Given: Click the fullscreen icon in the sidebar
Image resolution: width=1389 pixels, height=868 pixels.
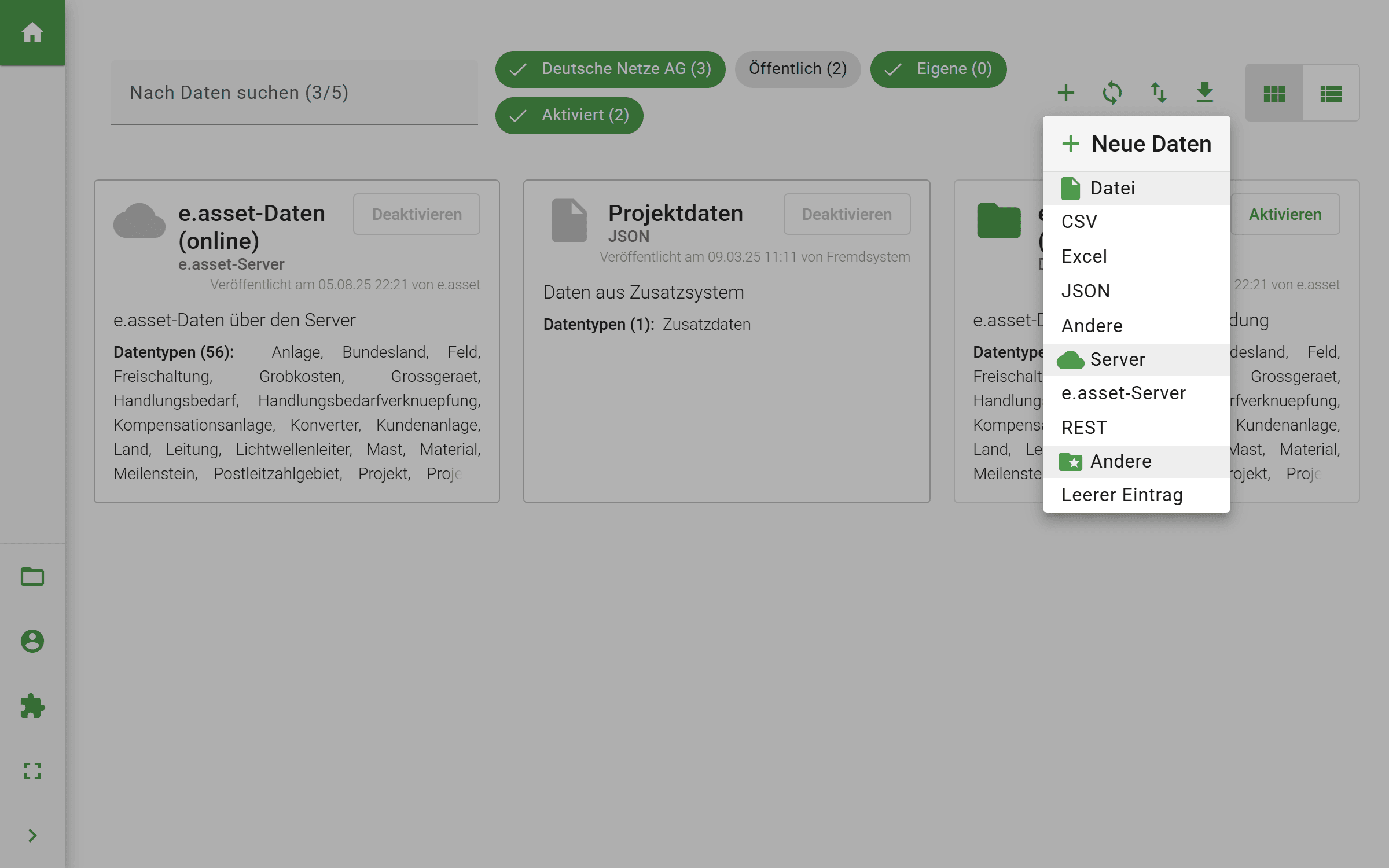Looking at the screenshot, I should (x=32, y=771).
